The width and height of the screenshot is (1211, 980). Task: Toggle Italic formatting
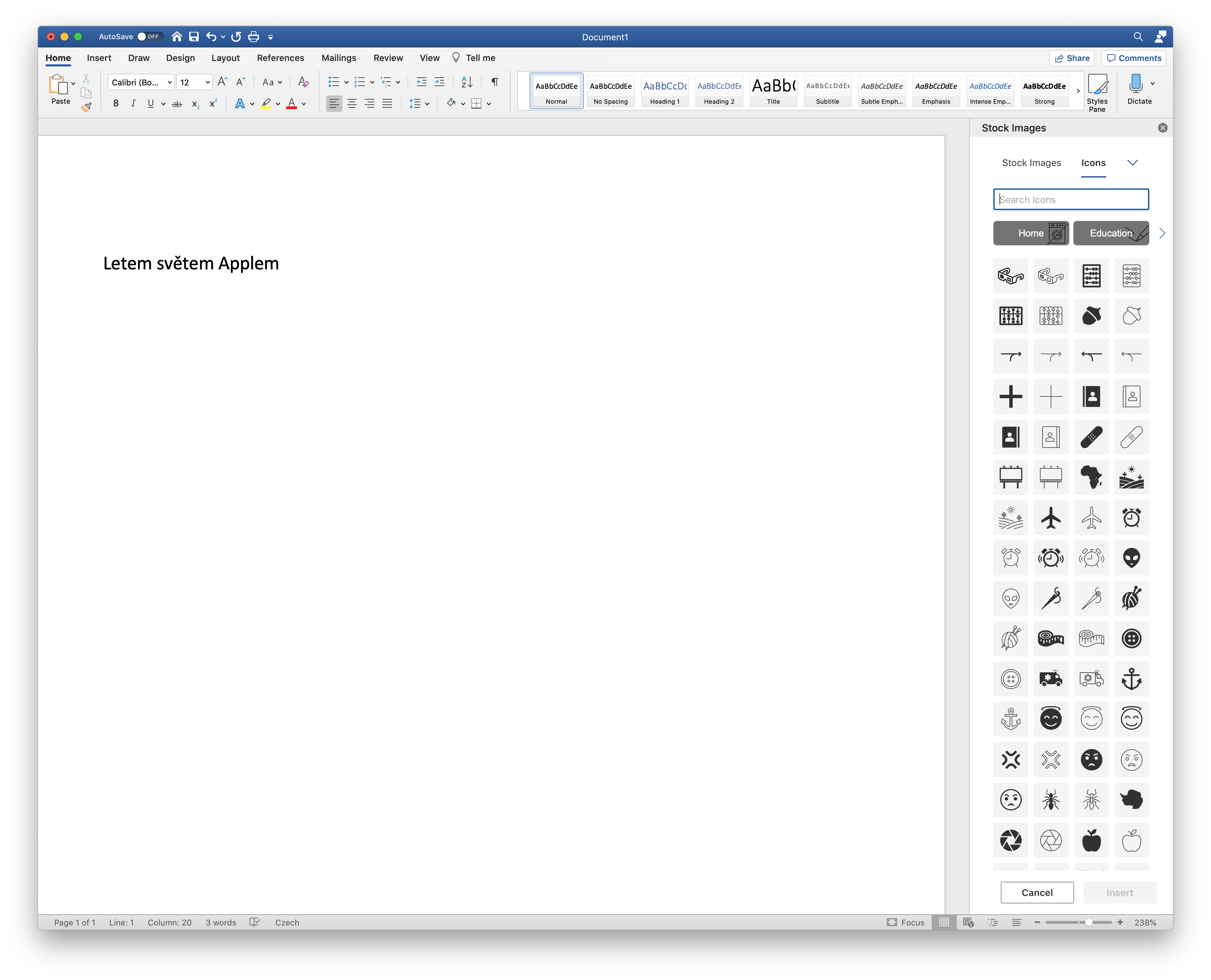(133, 104)
